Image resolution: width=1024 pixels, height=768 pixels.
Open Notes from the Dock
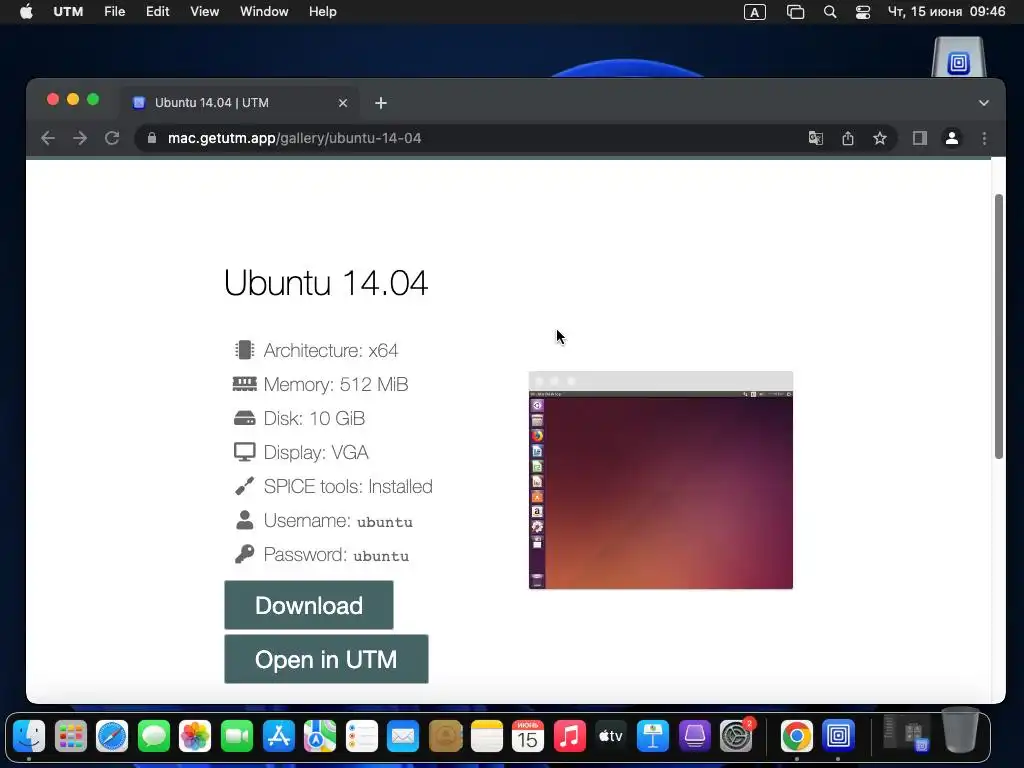(x=487, y=737)
